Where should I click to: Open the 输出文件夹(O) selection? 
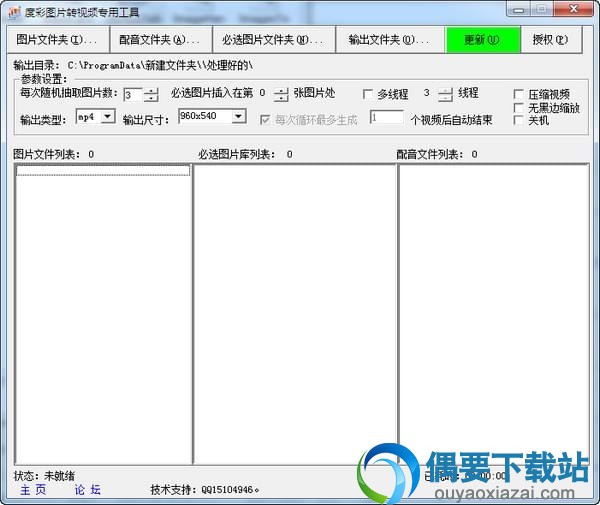[x=390, y=39]
